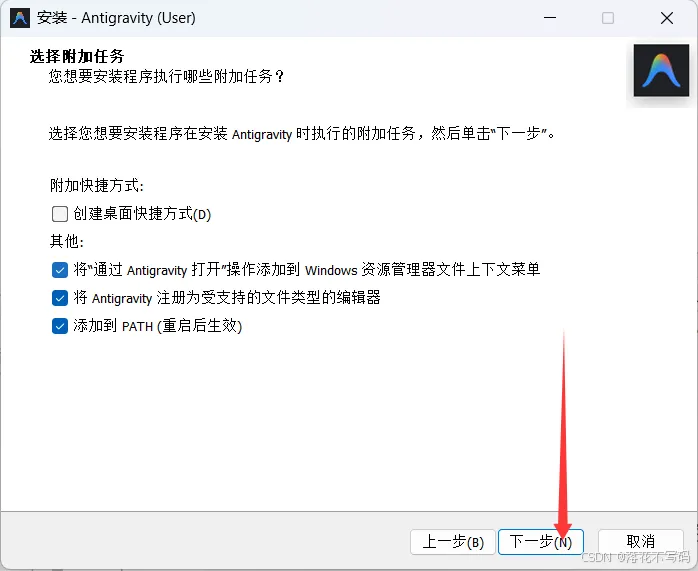Click the Antigravity icon in the title bar

(20, 18)
